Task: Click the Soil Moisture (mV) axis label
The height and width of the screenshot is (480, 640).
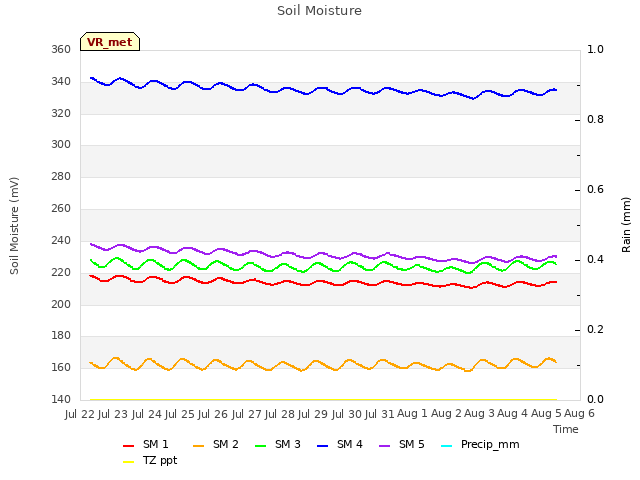Action: coord(14,226)
